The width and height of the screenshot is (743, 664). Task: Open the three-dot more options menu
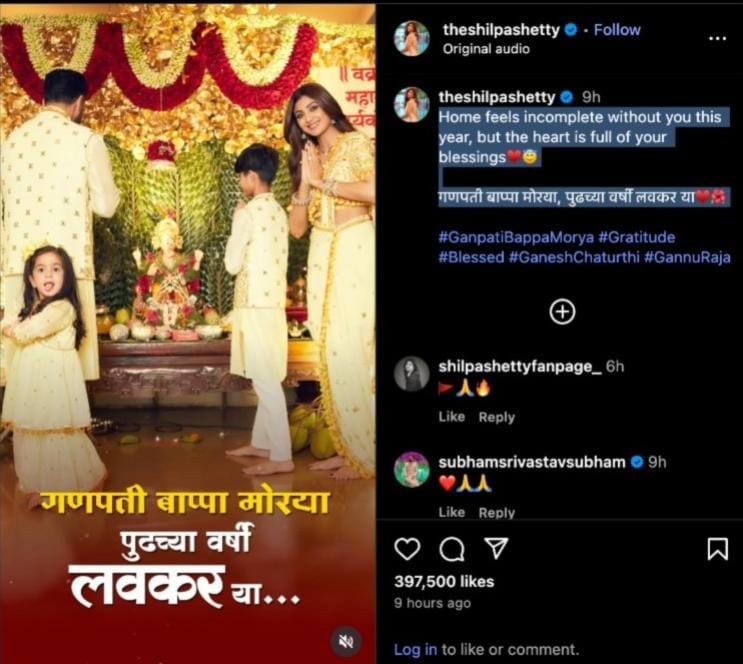[x=717, y=38]
